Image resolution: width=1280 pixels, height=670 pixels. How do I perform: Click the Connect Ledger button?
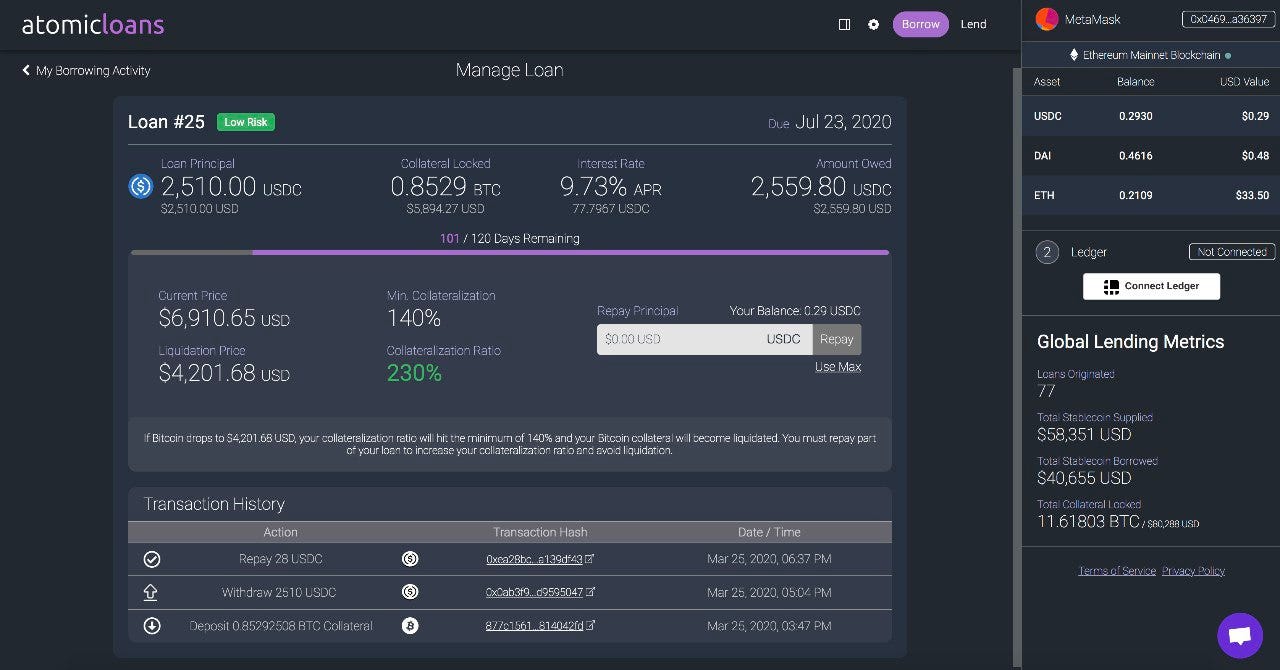(1151, 286)
